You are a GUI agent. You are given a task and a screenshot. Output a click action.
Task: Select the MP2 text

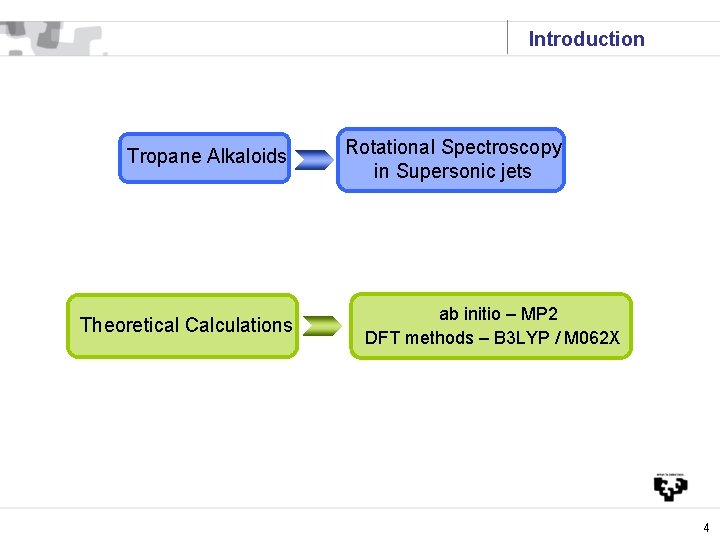pos(539,314)
